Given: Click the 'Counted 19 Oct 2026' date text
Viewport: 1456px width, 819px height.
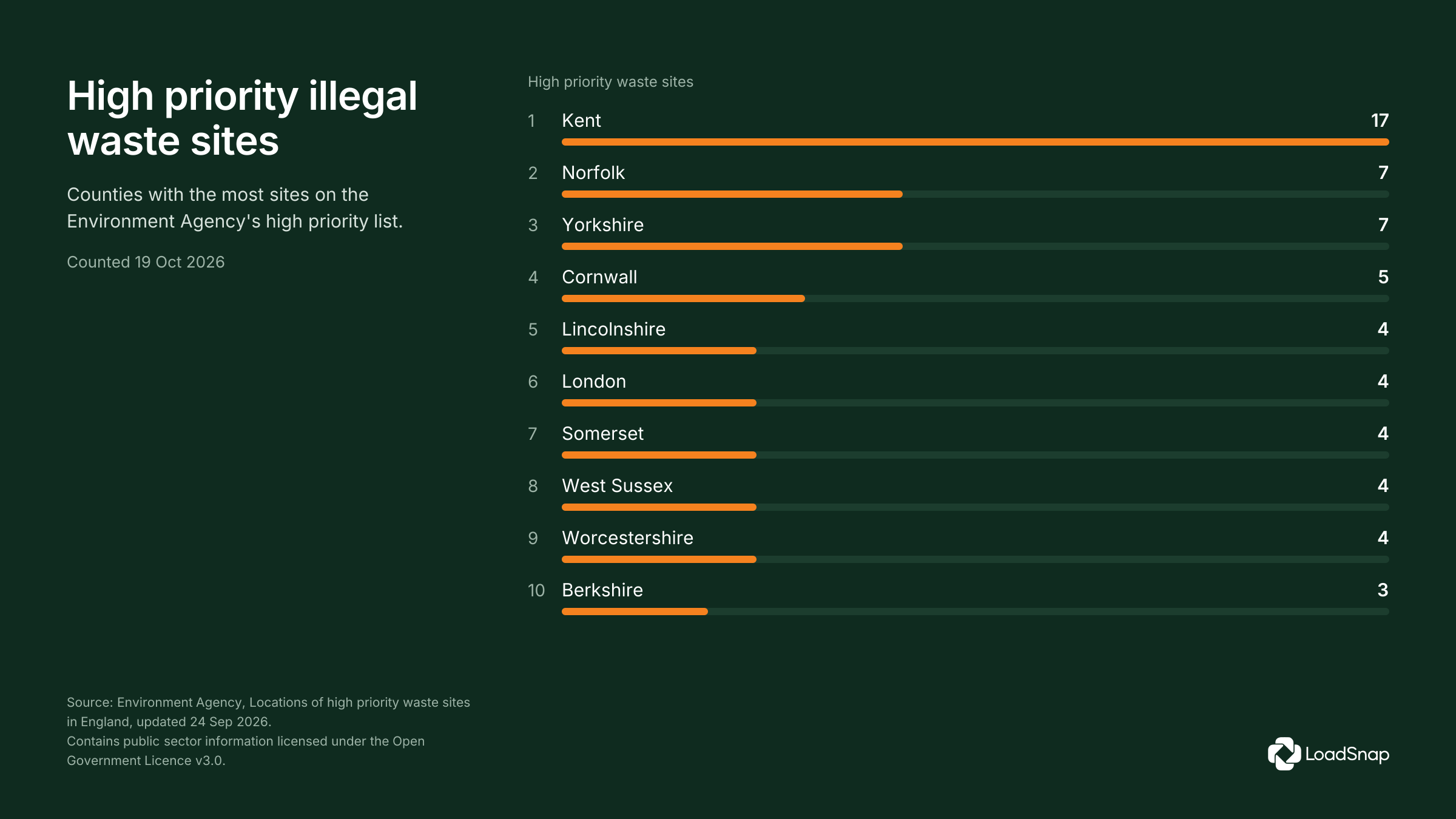Looking at the screenshot, I should pos(146,262).
